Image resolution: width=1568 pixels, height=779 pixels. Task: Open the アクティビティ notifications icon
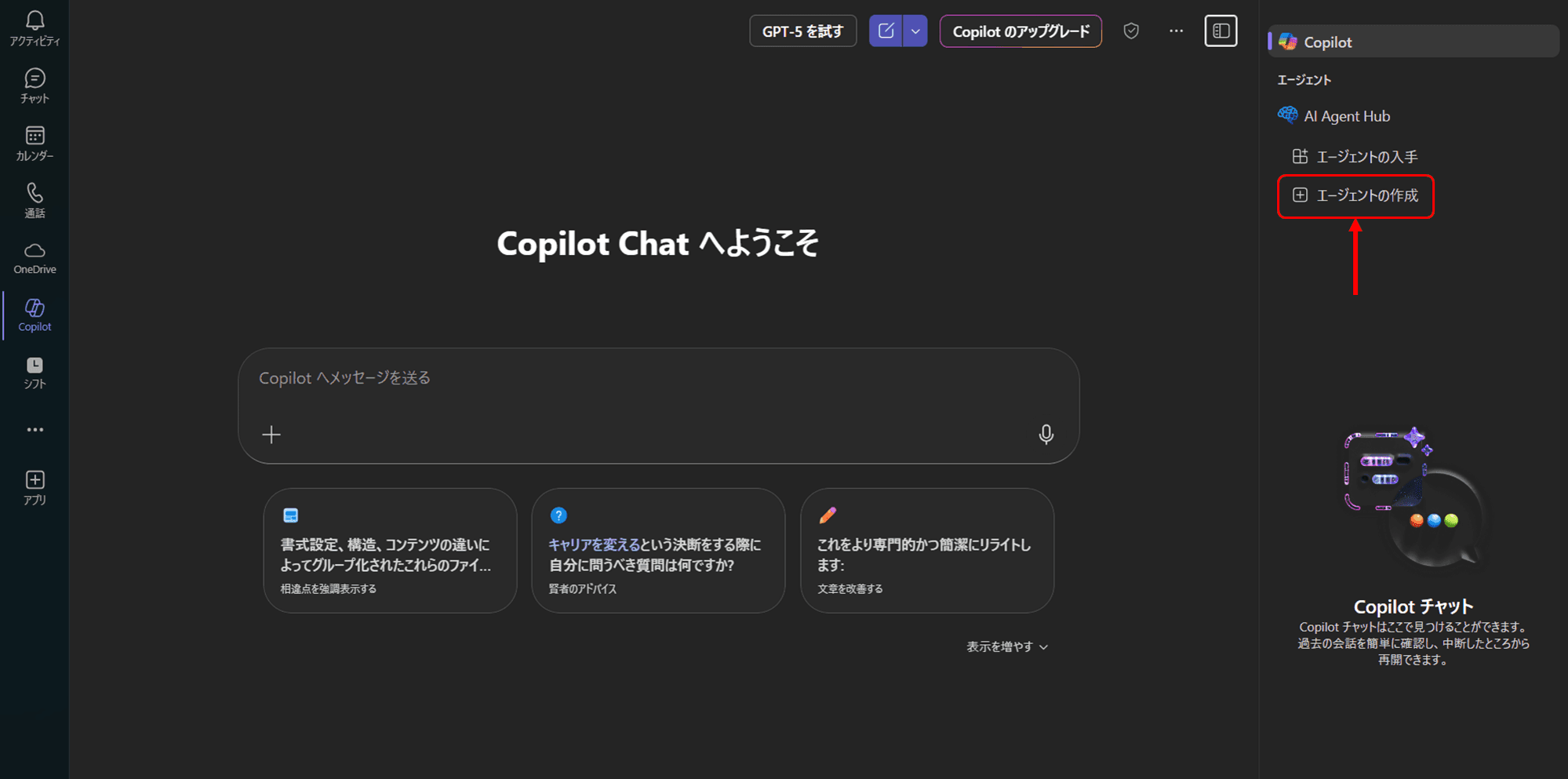[x=34, y=27]
